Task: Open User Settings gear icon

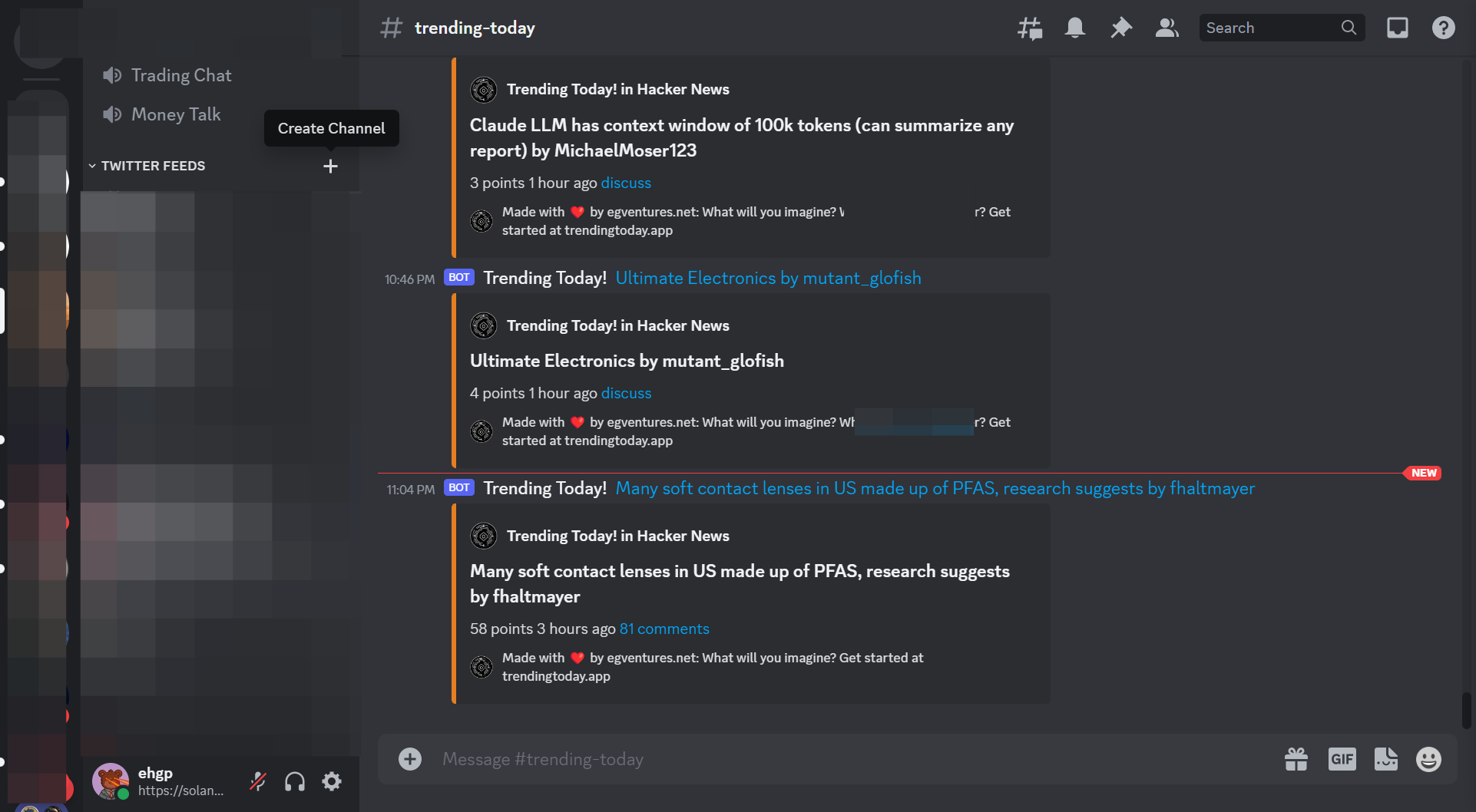Action: pos(332,781)
